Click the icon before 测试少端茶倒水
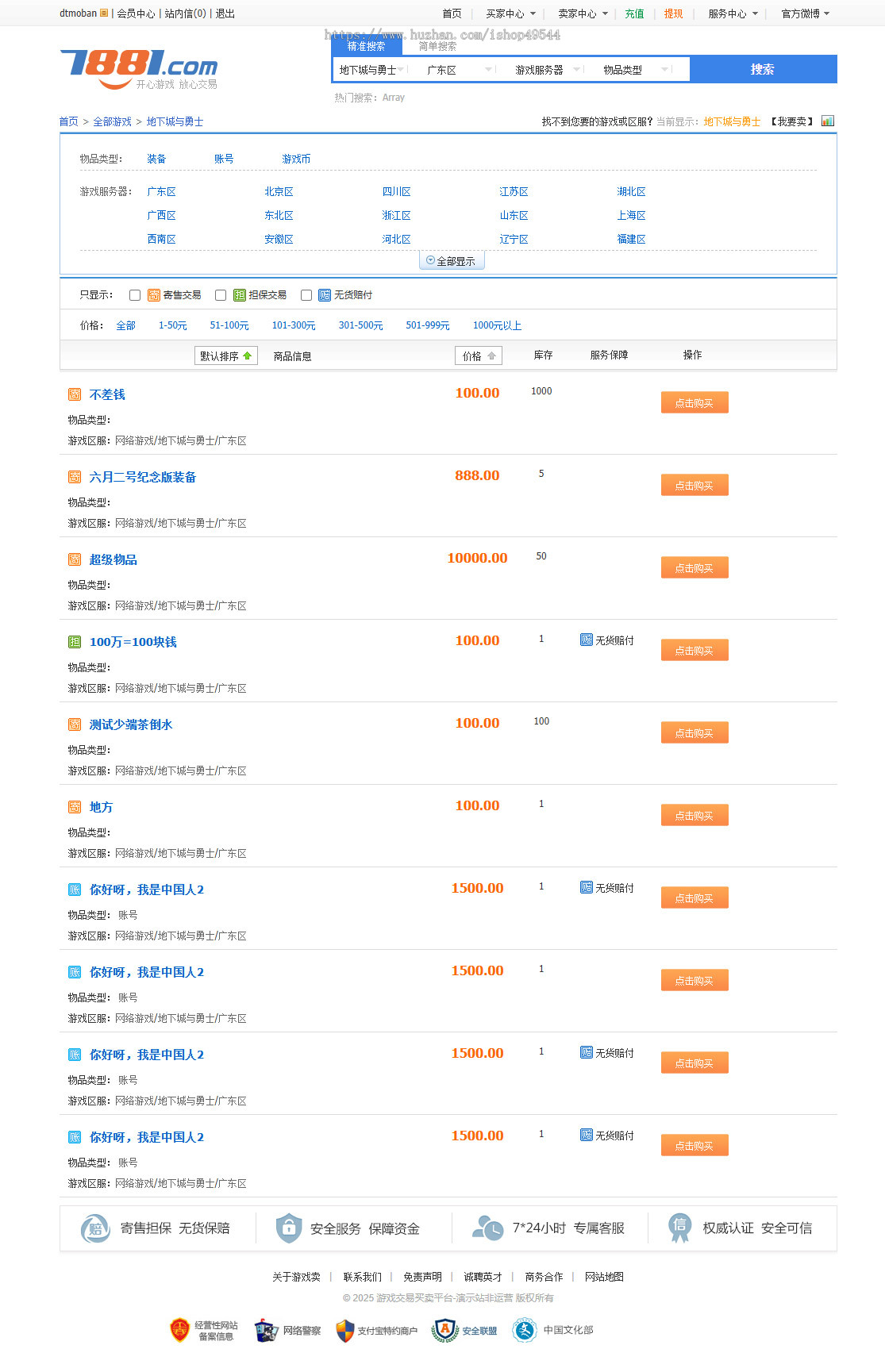The height and width of the screenshot is (1372, 885). [x=75, y=724]
